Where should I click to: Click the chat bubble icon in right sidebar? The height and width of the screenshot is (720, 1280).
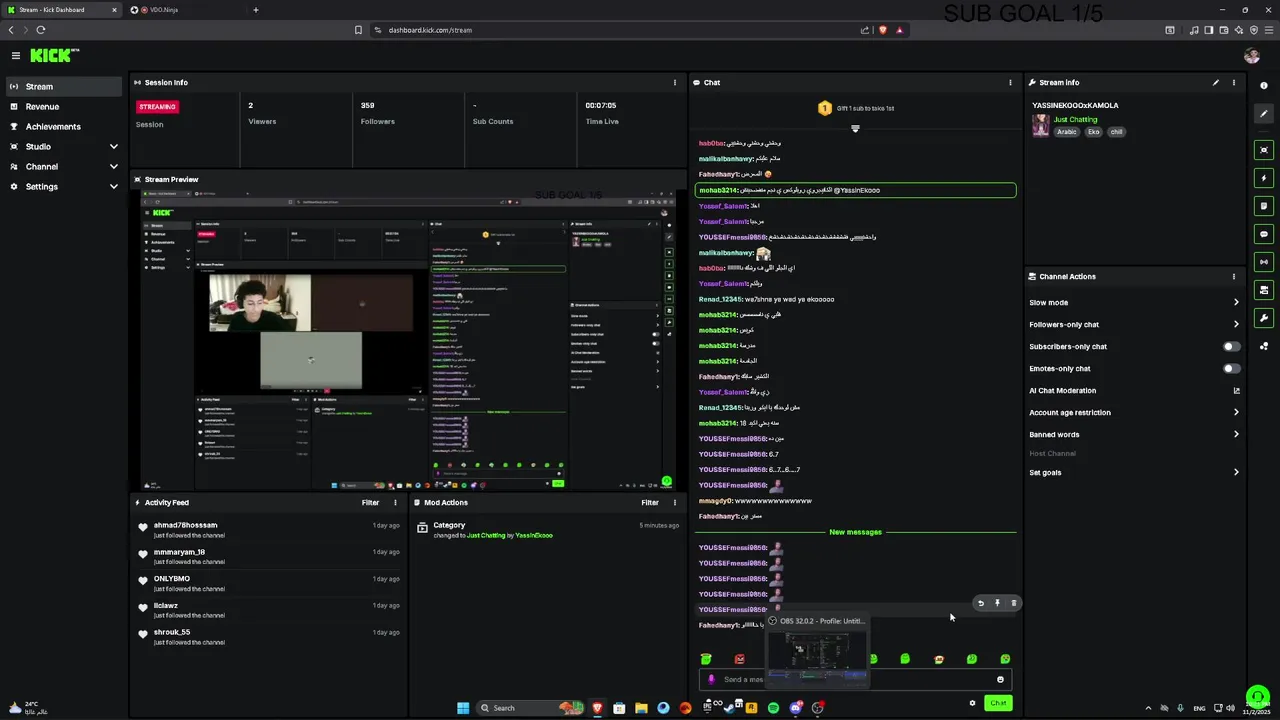pyautogui.click(x=1264, y=234)
